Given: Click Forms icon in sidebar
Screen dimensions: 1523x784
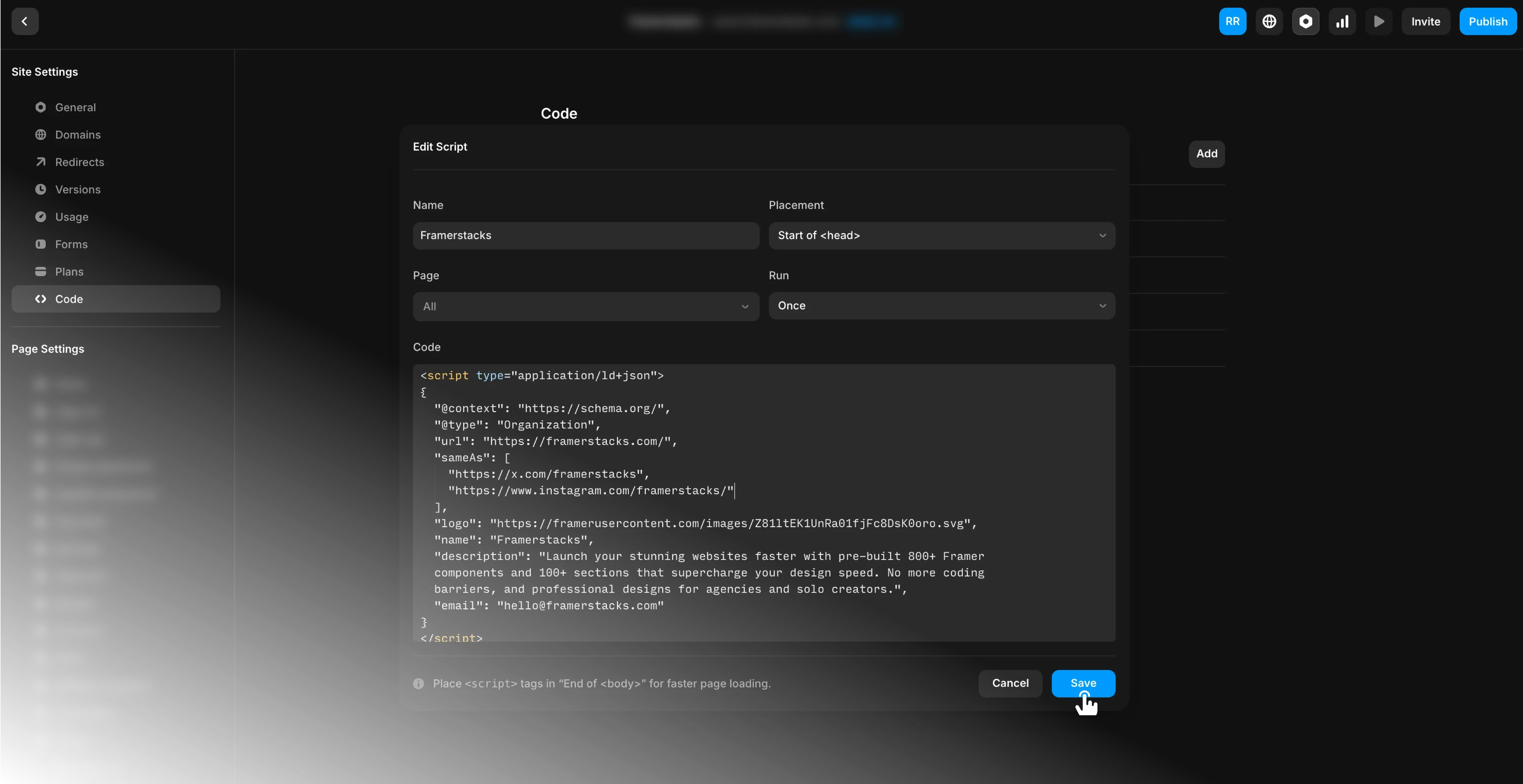Looking at the screenshot, I should pos(41,244).
